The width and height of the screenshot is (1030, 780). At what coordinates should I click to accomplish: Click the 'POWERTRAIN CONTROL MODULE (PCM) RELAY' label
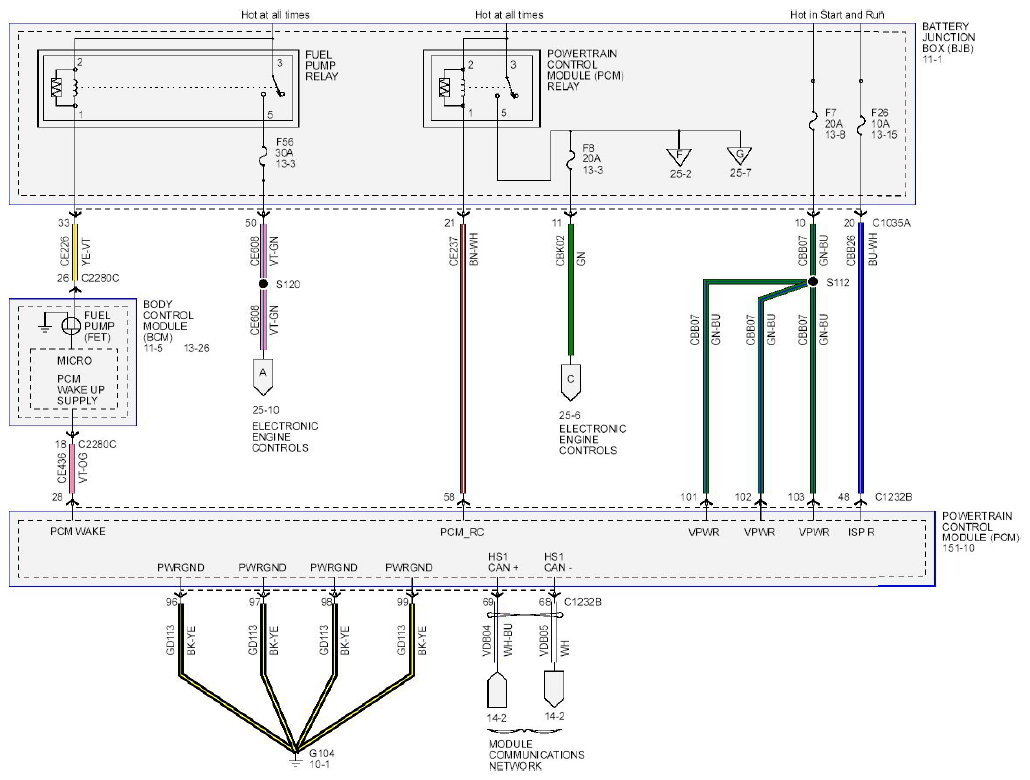pyautogui.click(x=585, y=70)
